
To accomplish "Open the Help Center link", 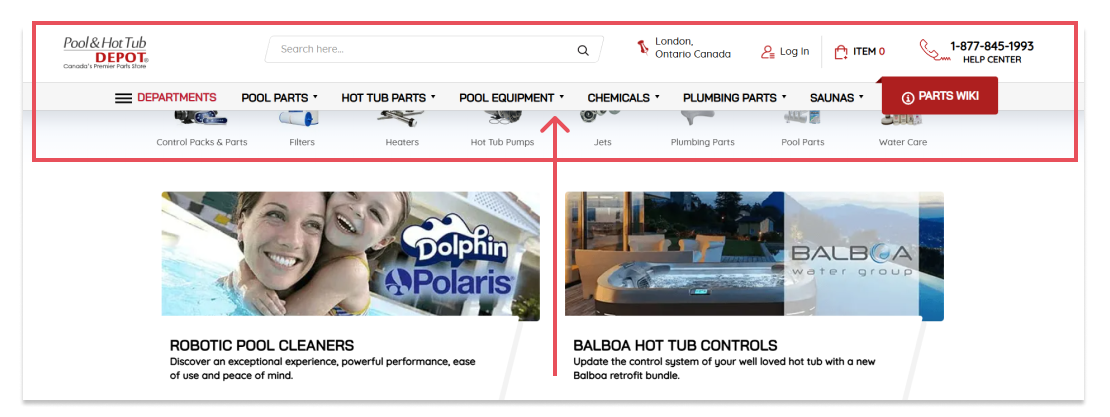I will coord(992,60).
